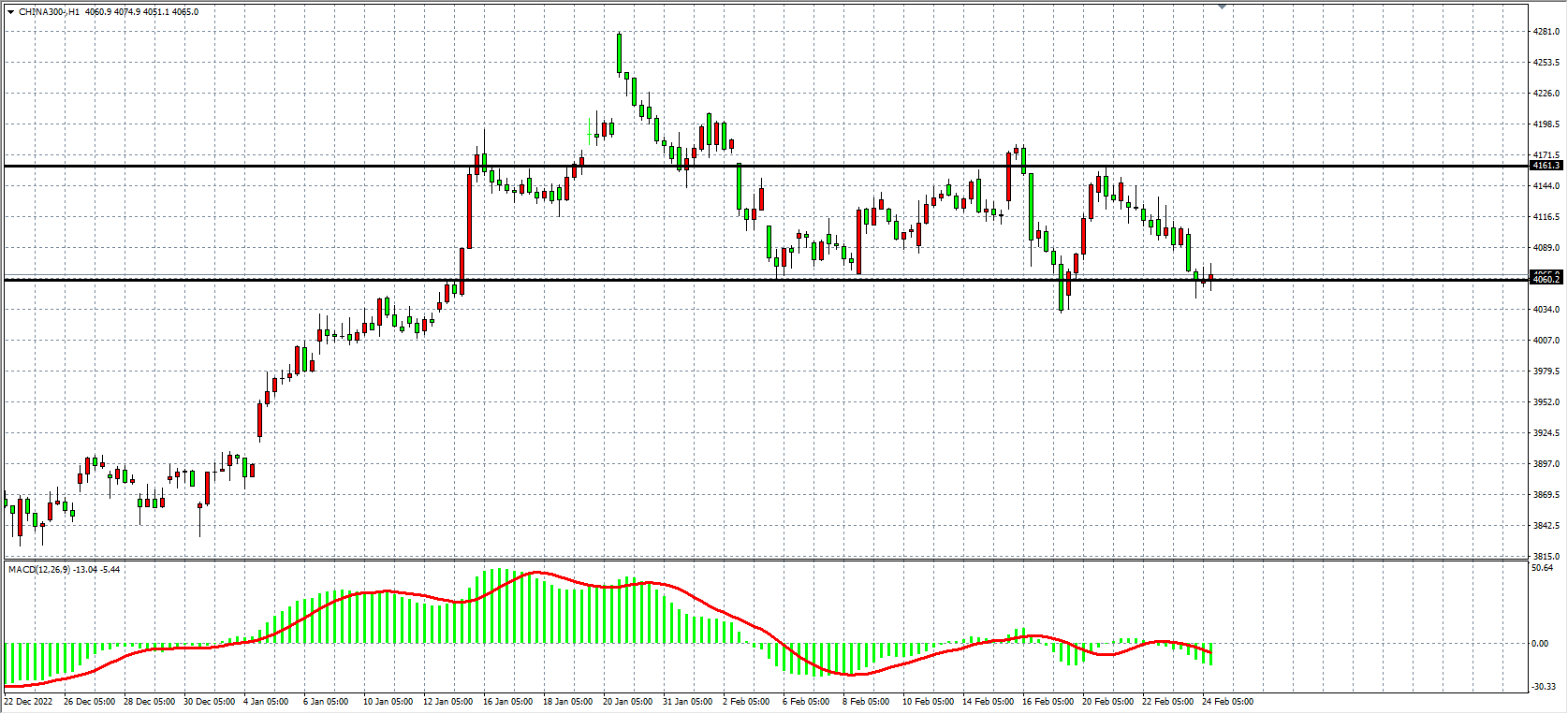
Task: Click the 4060.2 horizontal line price tag
Action: 1546,279
